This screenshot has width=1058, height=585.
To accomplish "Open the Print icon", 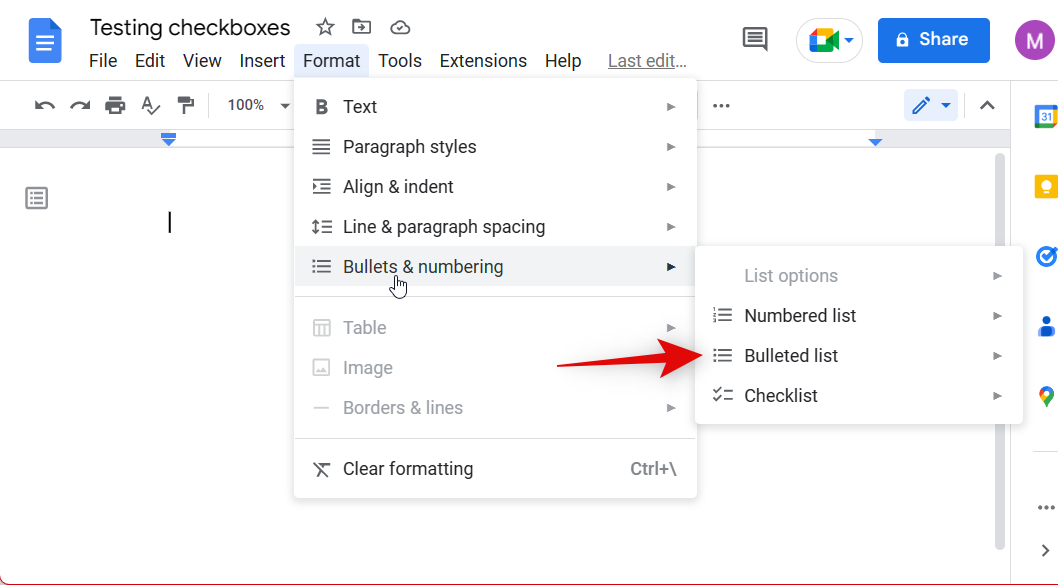I will pos(115,105).
